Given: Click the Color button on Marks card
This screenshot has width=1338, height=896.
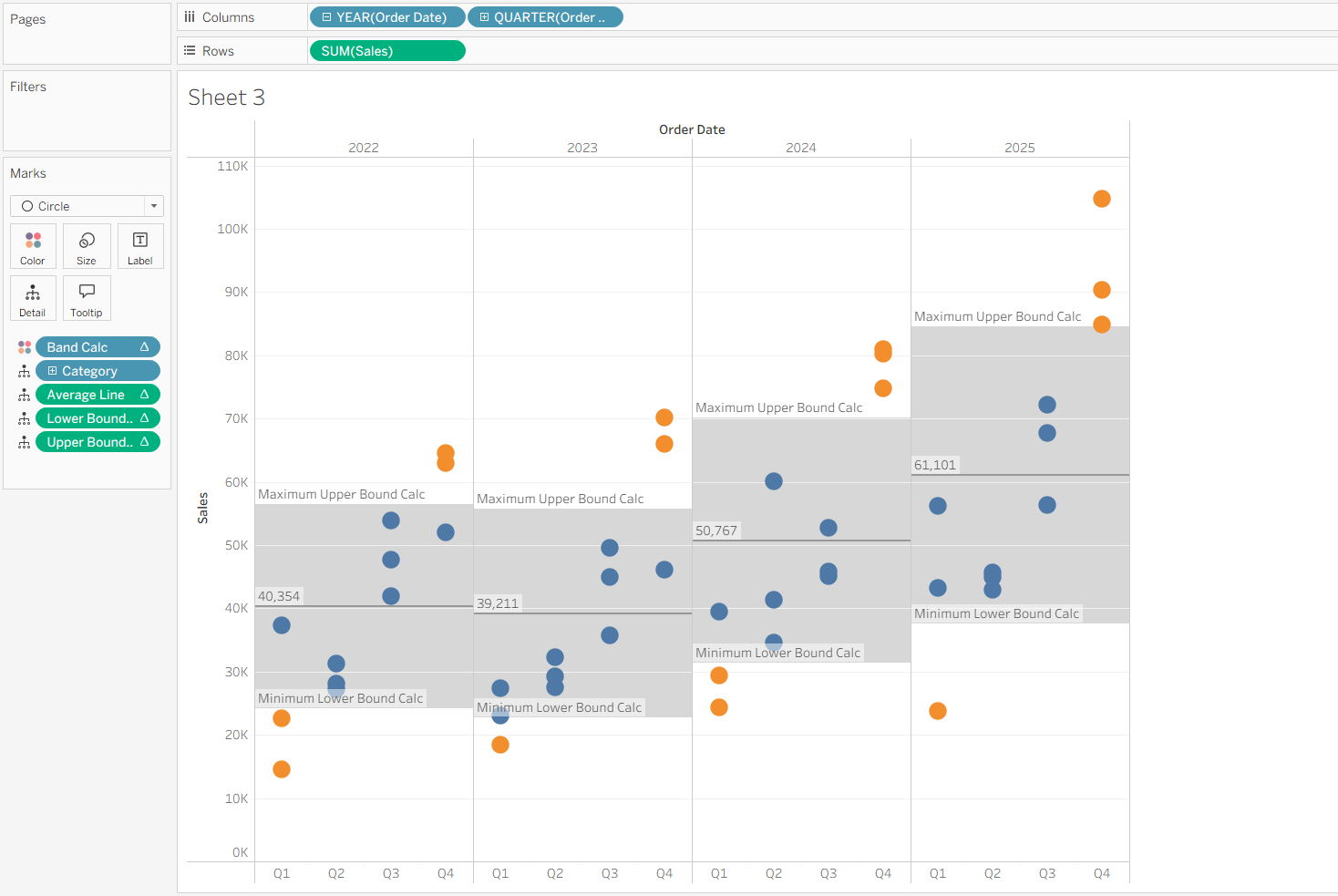Looking at the screenshot, I should pos(33,246).
